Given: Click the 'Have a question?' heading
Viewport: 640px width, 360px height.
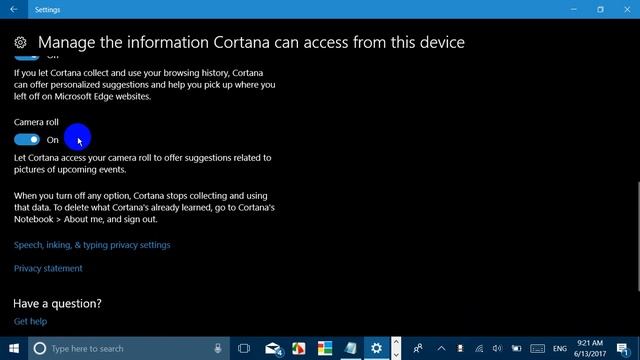Looking at the screenshot, I should coord(57,304).
